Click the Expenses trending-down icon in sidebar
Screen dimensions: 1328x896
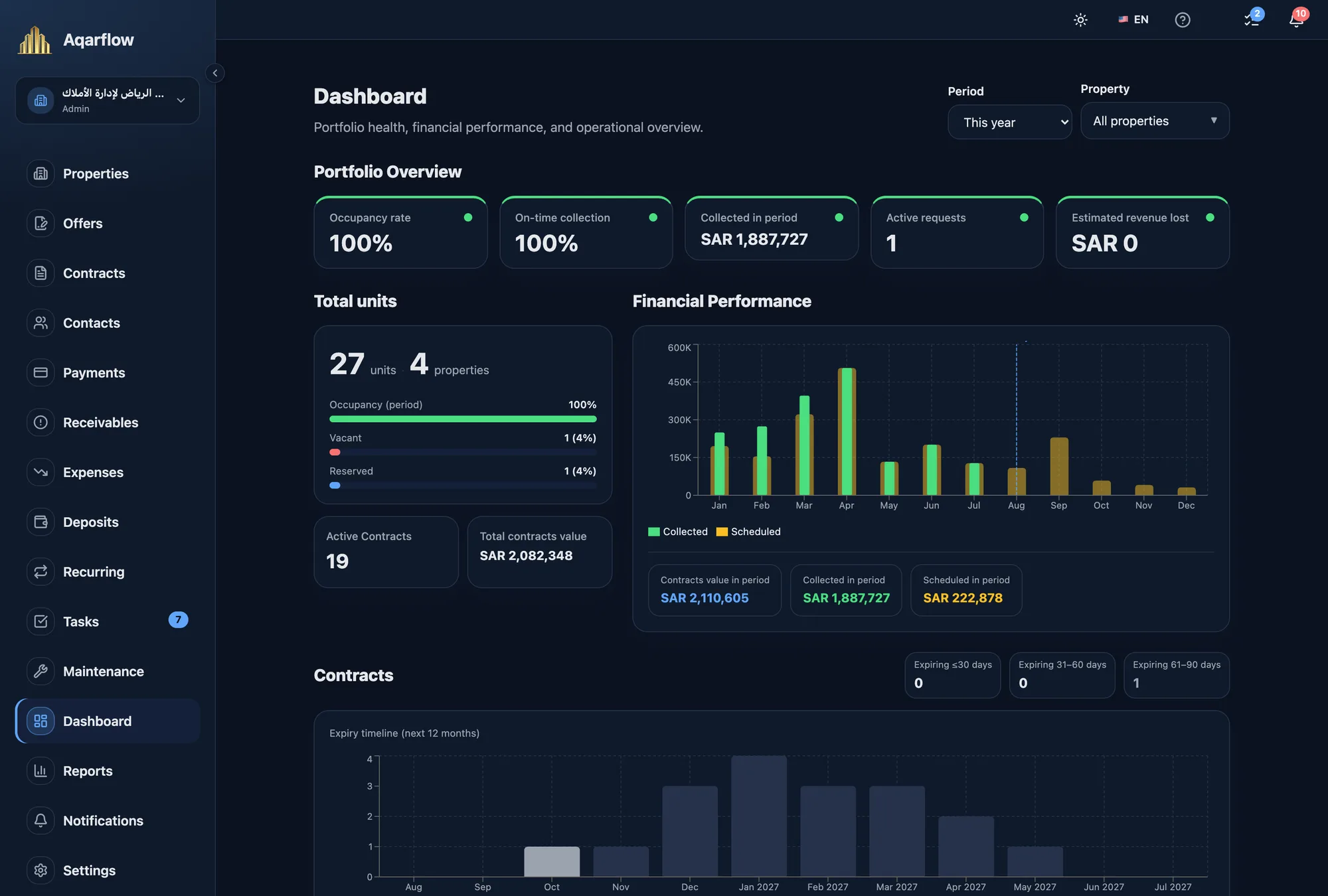click(x=41, y=472)
